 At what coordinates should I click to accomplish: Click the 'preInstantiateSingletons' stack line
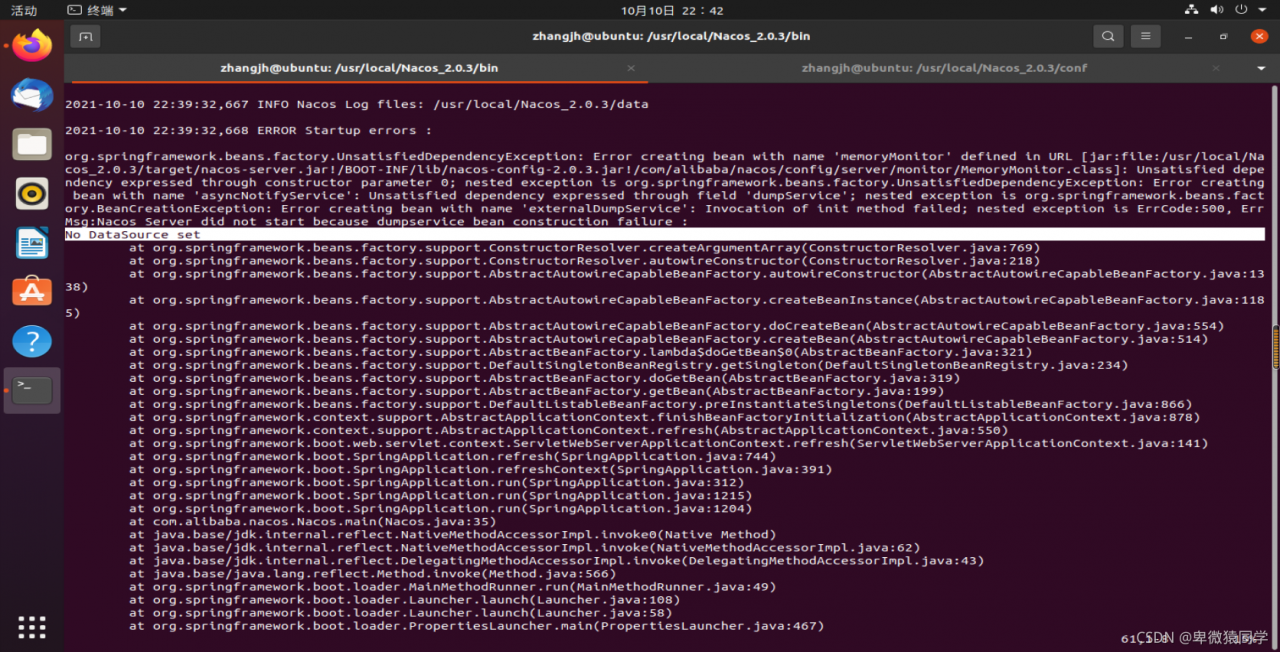click(660, 405)
